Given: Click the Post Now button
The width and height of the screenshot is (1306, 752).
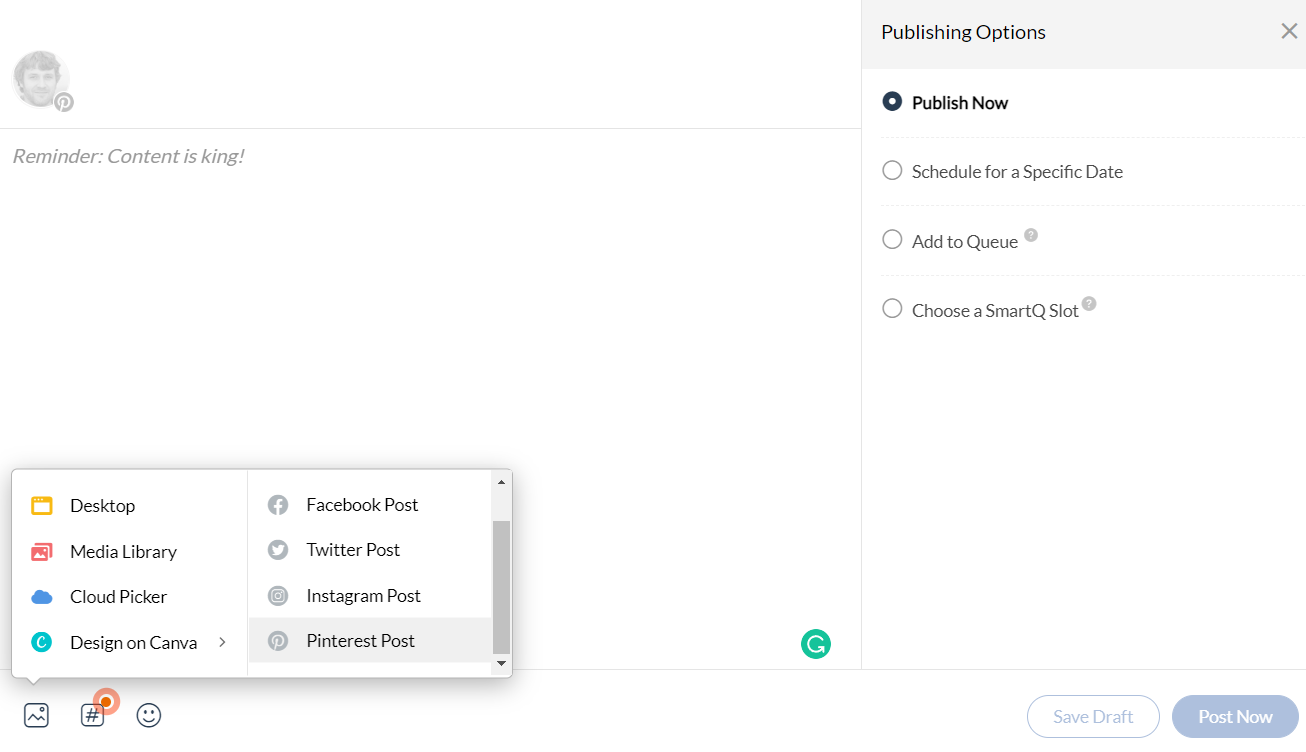Looking at the screenshot, I should 1235,716.
